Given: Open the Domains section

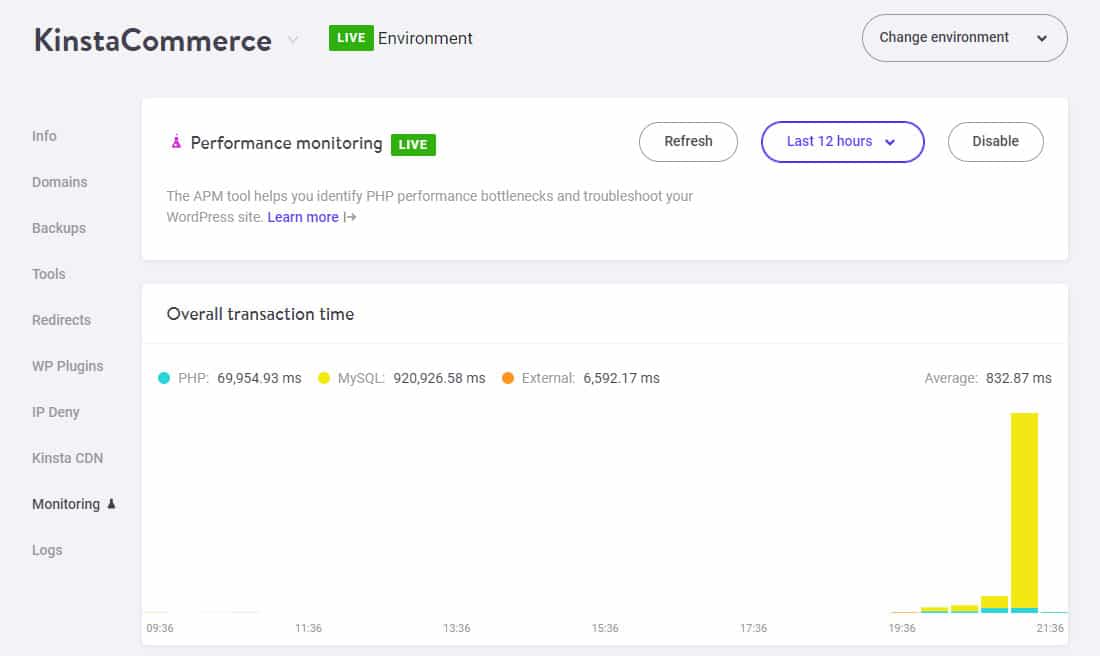Looking at the screenshot, I should click(x=60, y=182).
